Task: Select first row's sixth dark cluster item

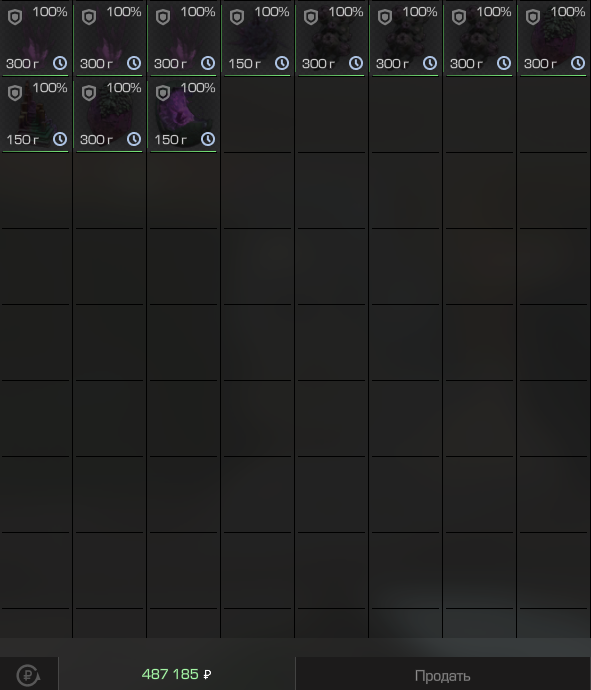Action: point(405,38)
